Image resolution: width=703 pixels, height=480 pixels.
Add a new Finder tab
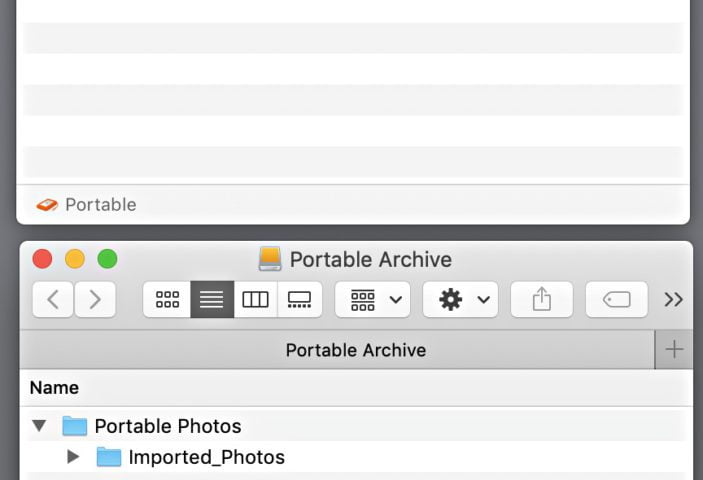point(674,349)
